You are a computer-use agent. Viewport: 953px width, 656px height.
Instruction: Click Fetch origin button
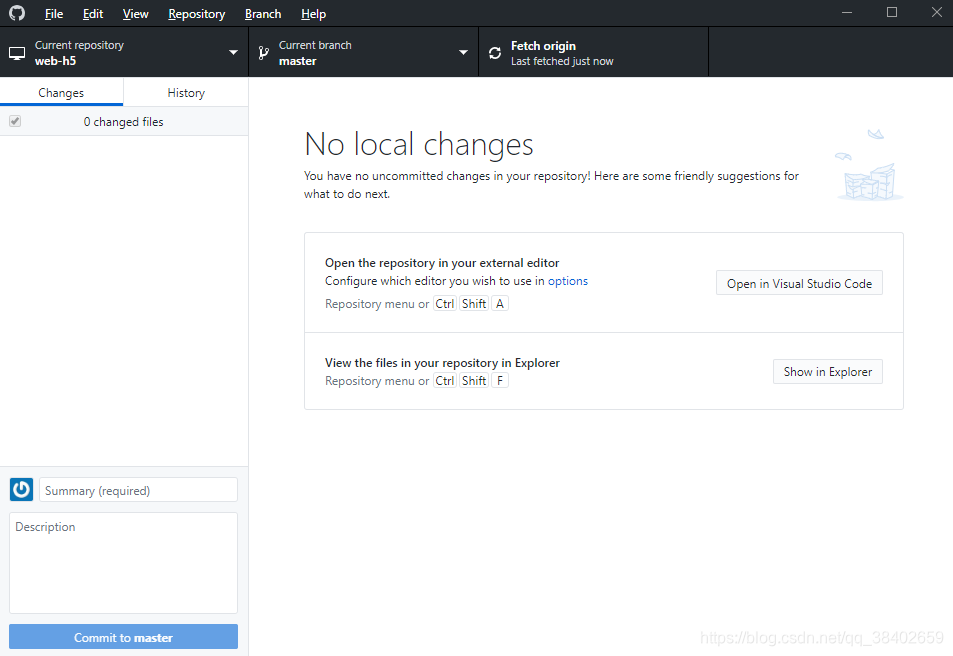coord(593,53)
